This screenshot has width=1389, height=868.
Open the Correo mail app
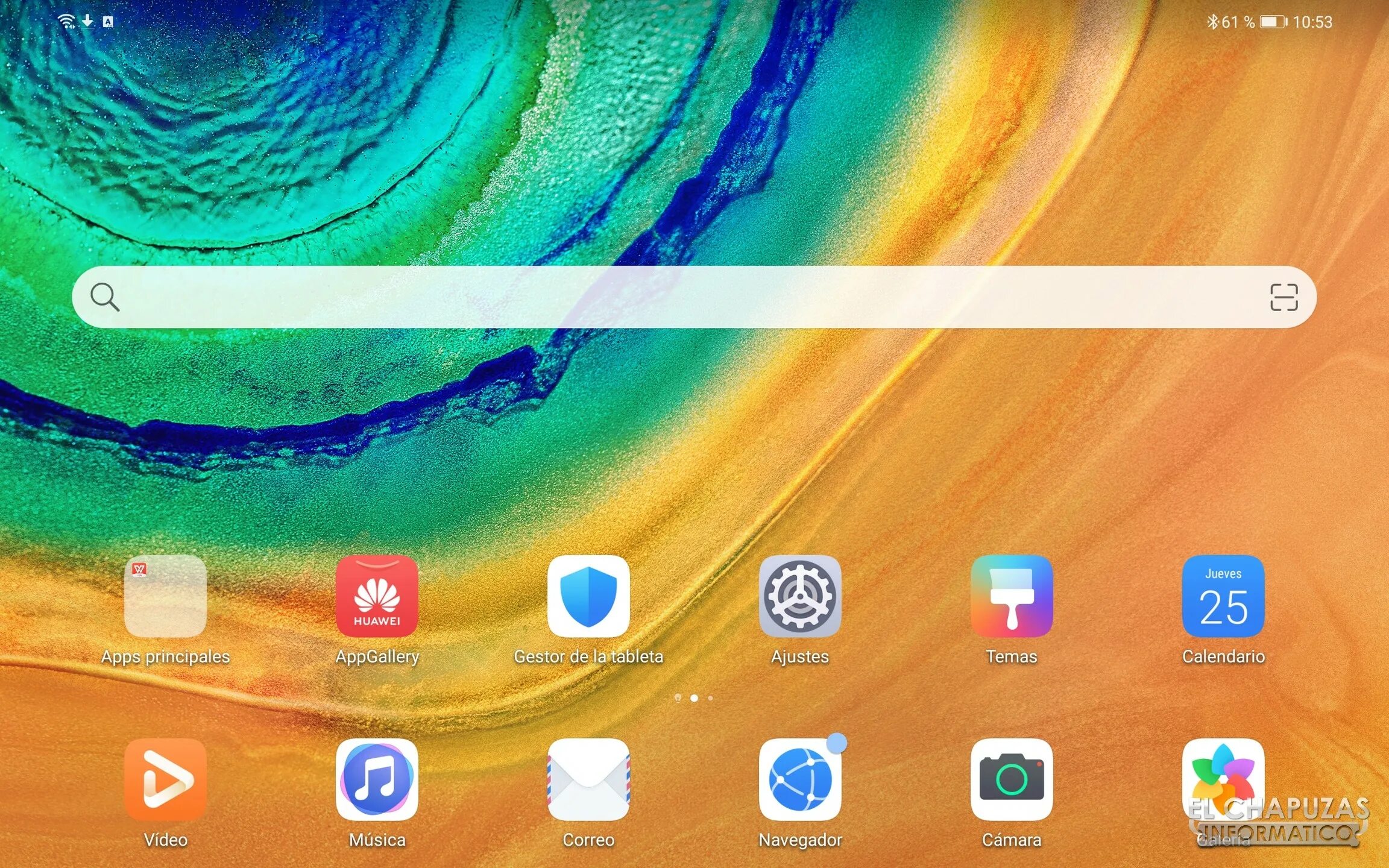(x=588, y=779)
